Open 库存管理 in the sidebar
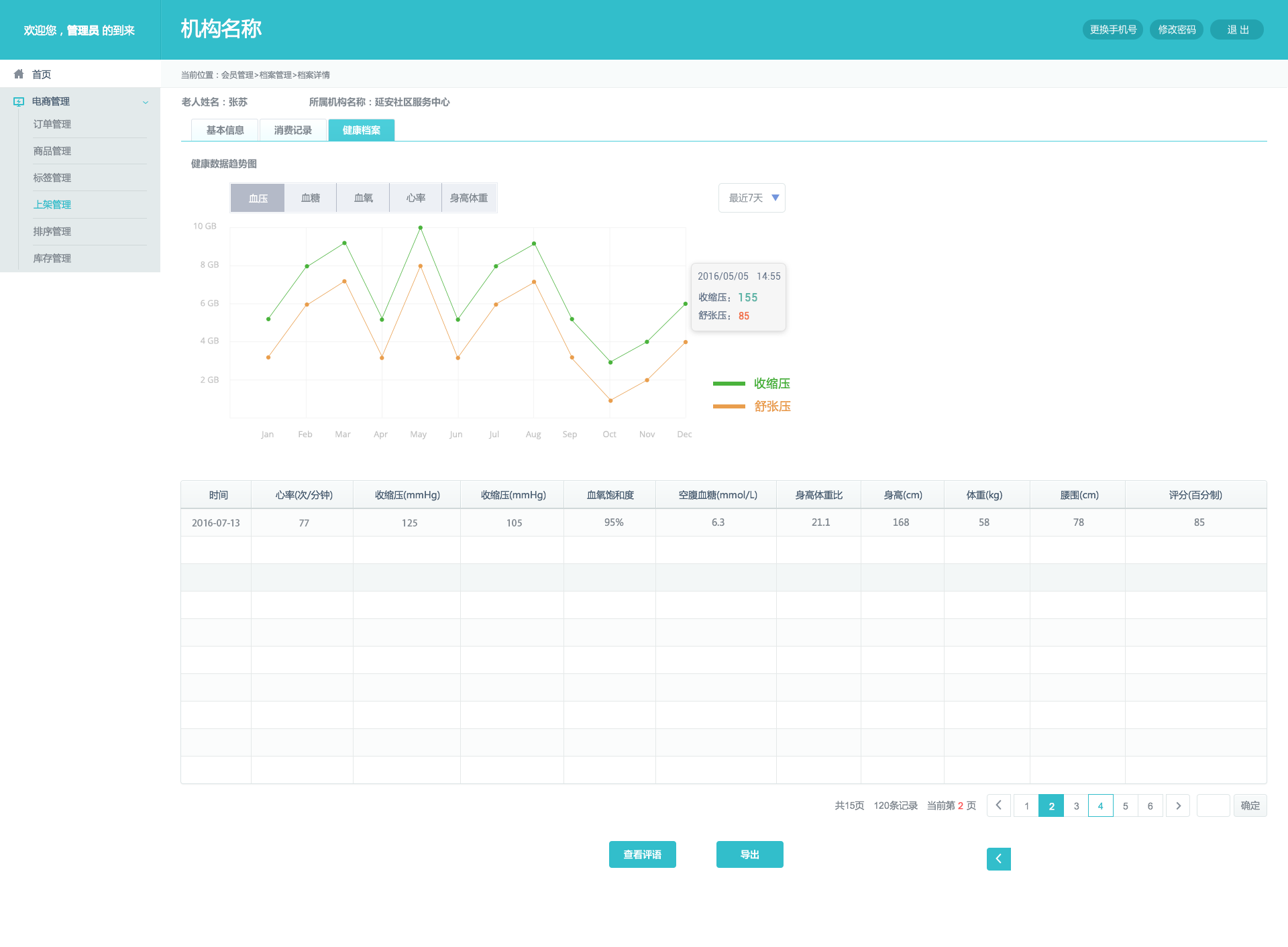The height and width of the screenshot is (947, 1288). [x=52, y=258]
